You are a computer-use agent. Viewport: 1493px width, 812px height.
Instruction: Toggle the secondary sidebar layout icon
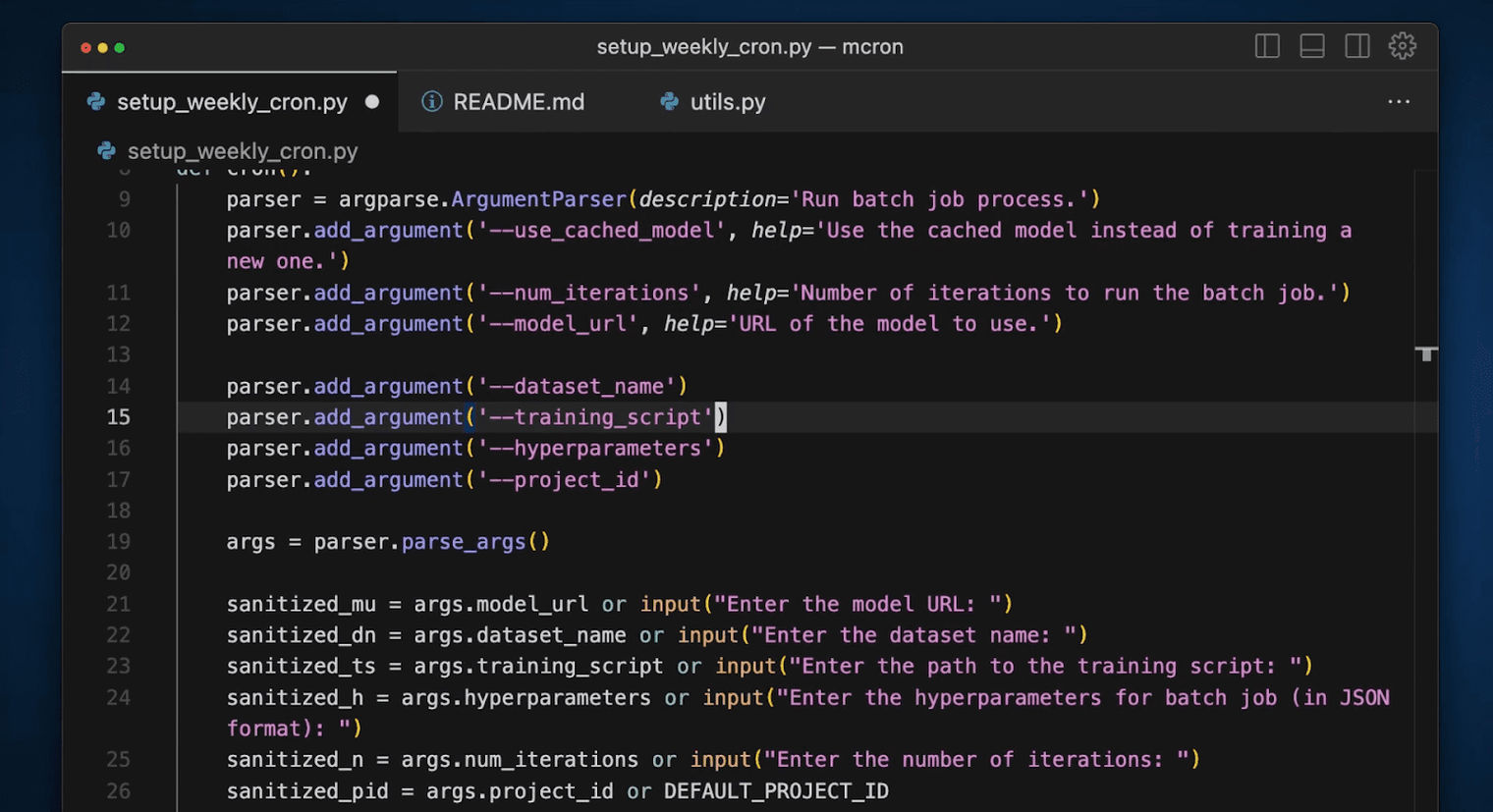point(1357,46)
